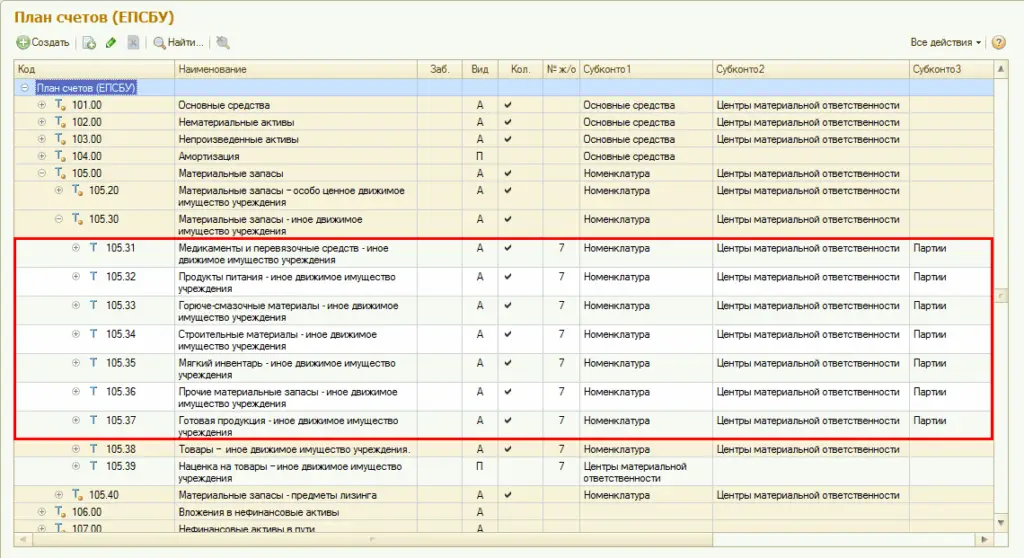1024x558 pixels.
Task: Select the row Продукты питания 105.32
Action: coord(504,282)
